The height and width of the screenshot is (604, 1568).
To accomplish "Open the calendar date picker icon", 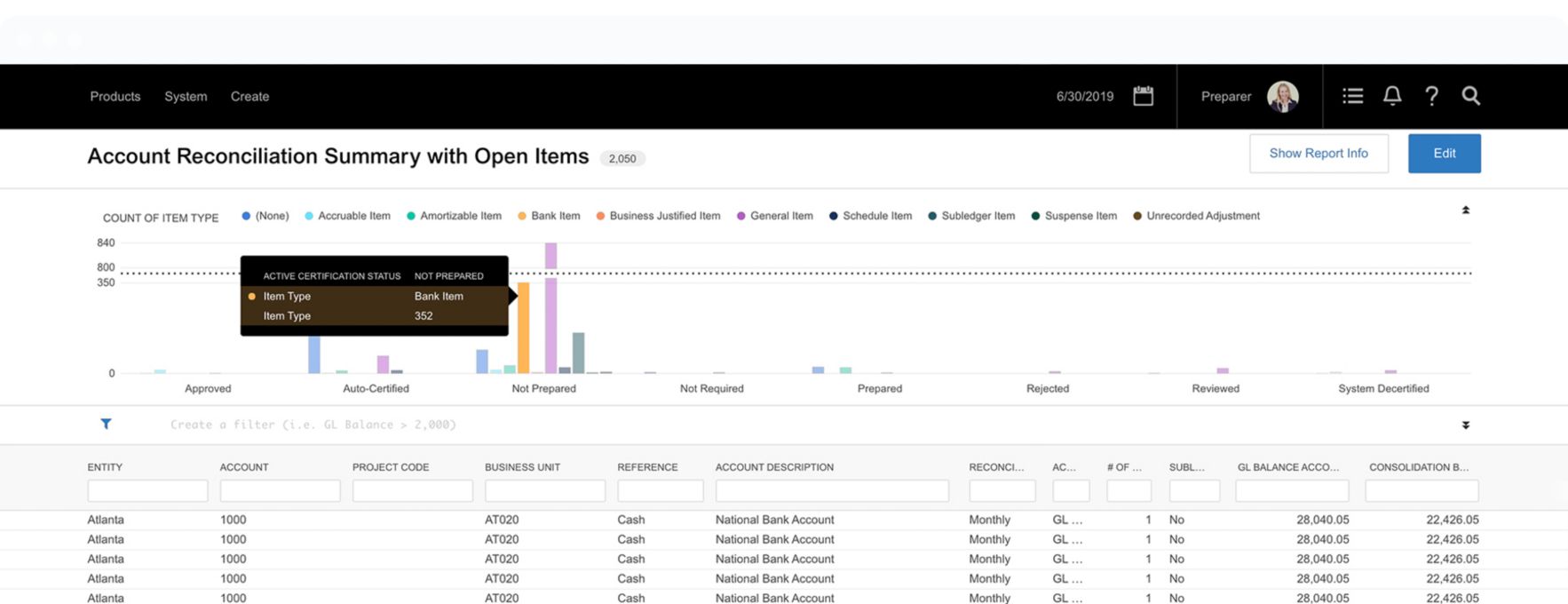I will [1143, 96].
